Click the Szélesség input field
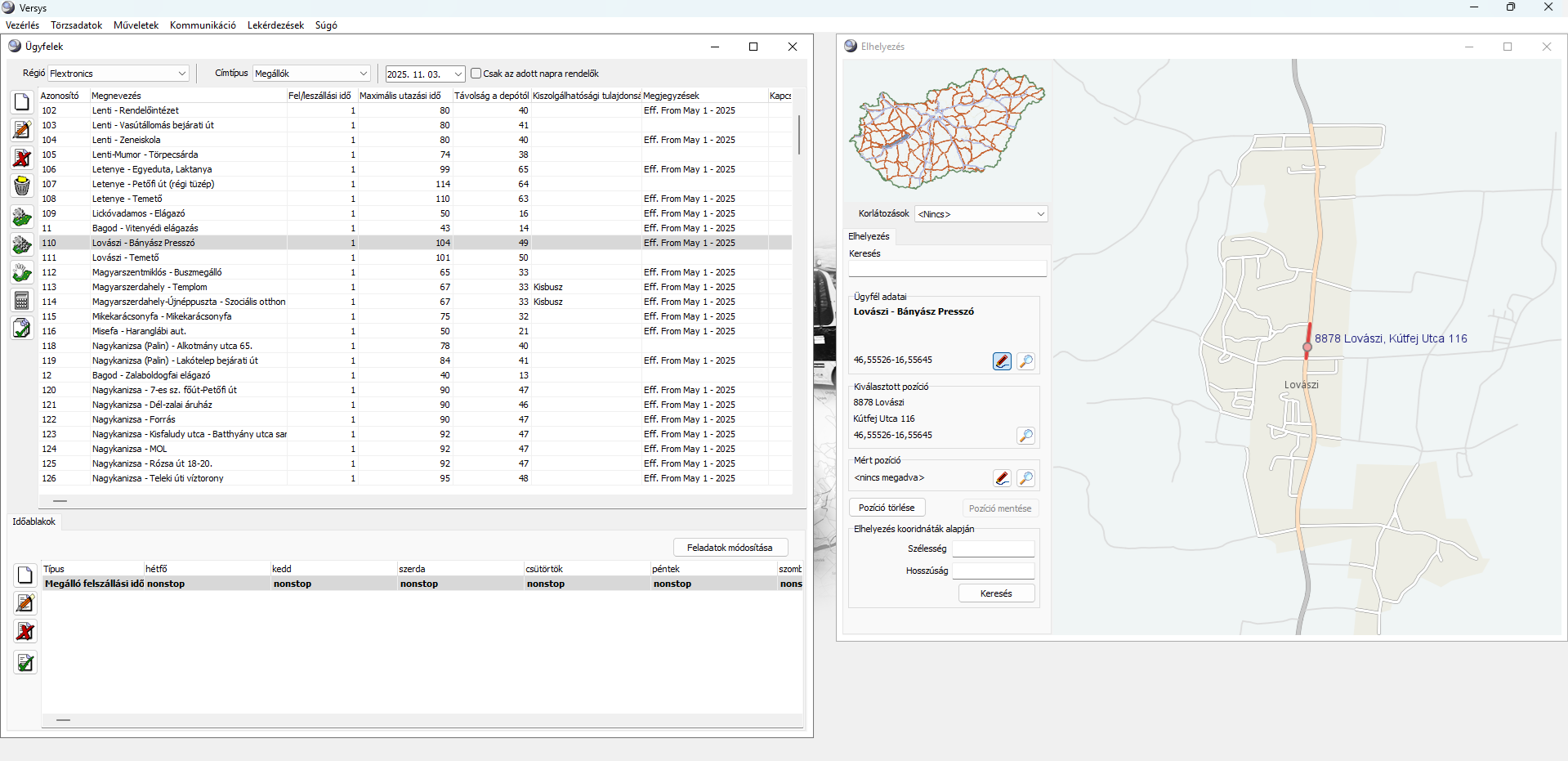 click(993, 549)
